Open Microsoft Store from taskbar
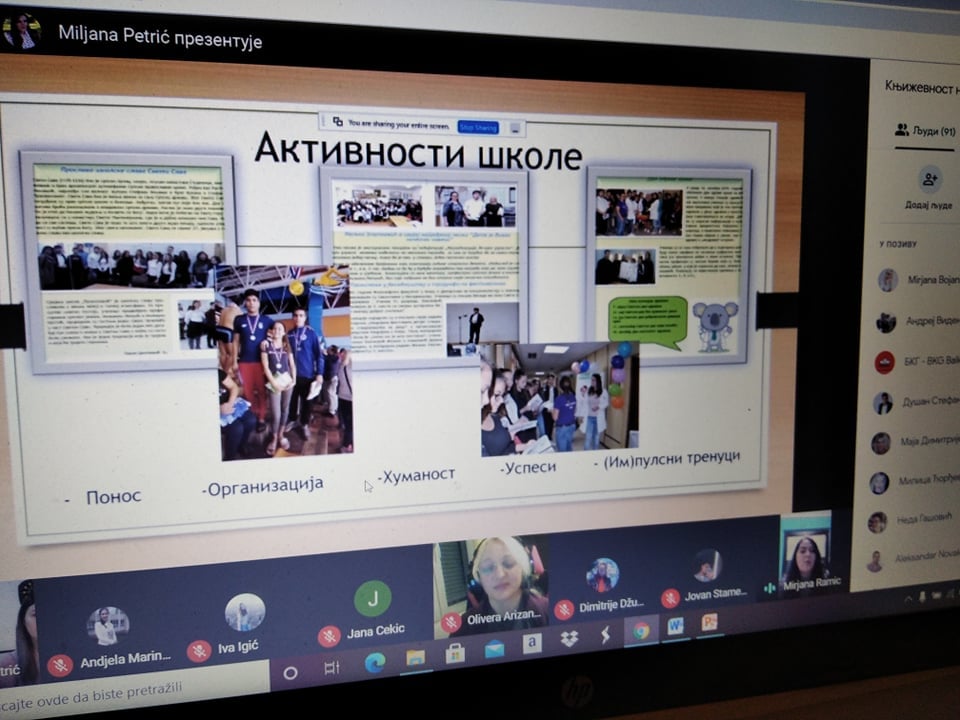This screenshot has width=960, height=720. 455,653
